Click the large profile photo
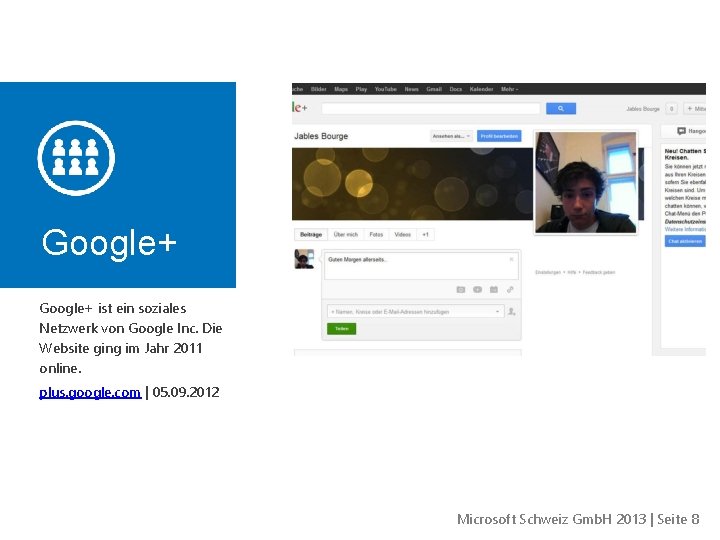720x540 pixels. coord(585,182)
